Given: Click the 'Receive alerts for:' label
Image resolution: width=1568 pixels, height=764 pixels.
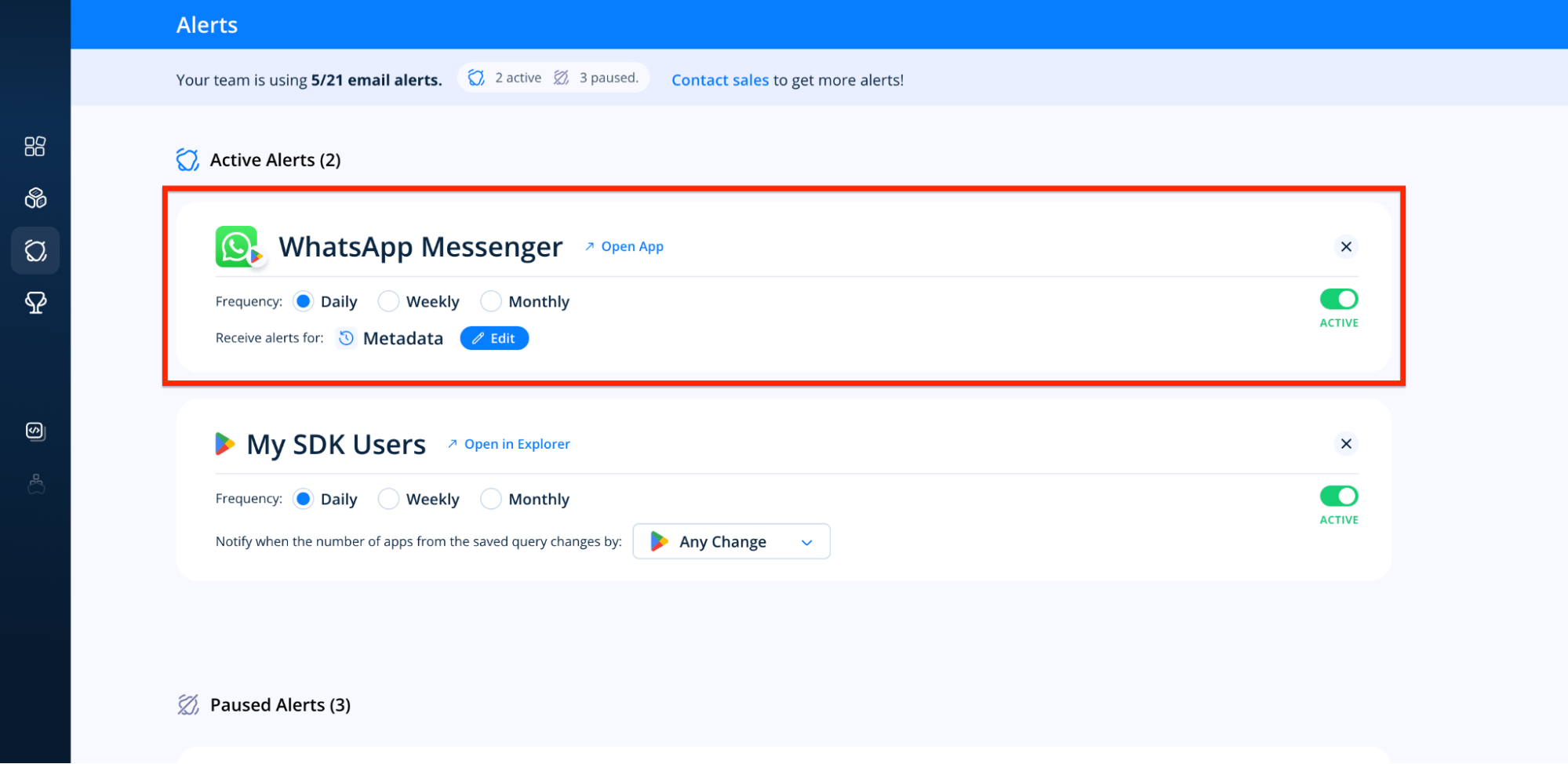Looking at the screenshot, I should click(270, 338).
